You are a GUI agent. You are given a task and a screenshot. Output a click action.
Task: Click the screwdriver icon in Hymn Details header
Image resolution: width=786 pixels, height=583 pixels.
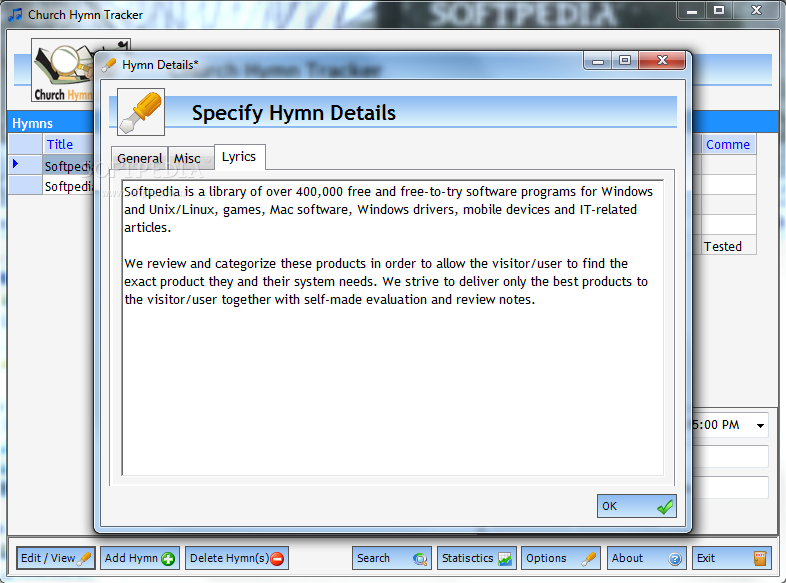tap(141, 112)
